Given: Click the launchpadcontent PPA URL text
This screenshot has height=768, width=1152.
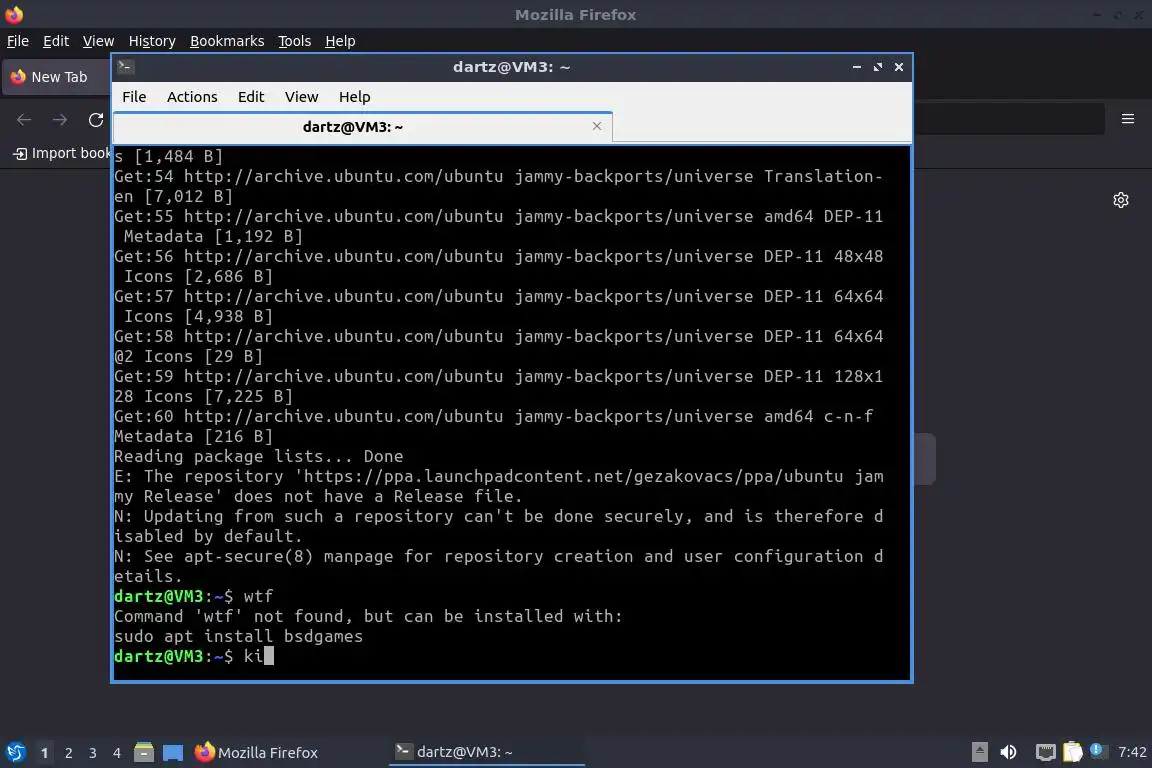Looking at the screenshot, I should 573,476.
